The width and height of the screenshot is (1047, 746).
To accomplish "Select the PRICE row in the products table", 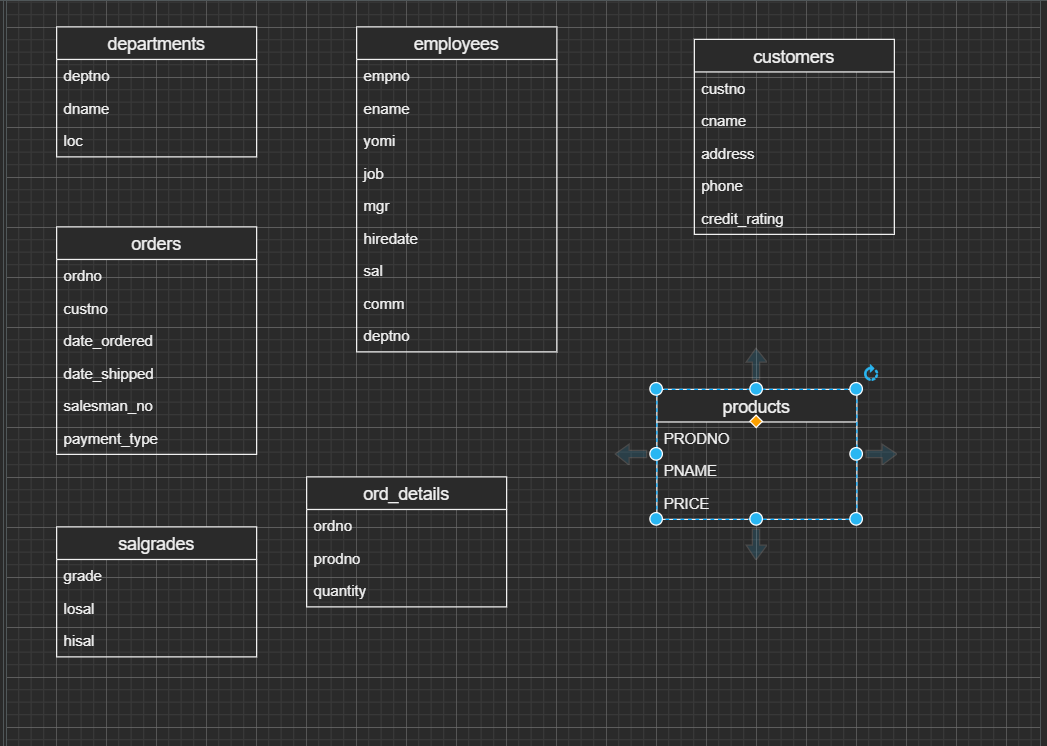I will pos(686,503).
